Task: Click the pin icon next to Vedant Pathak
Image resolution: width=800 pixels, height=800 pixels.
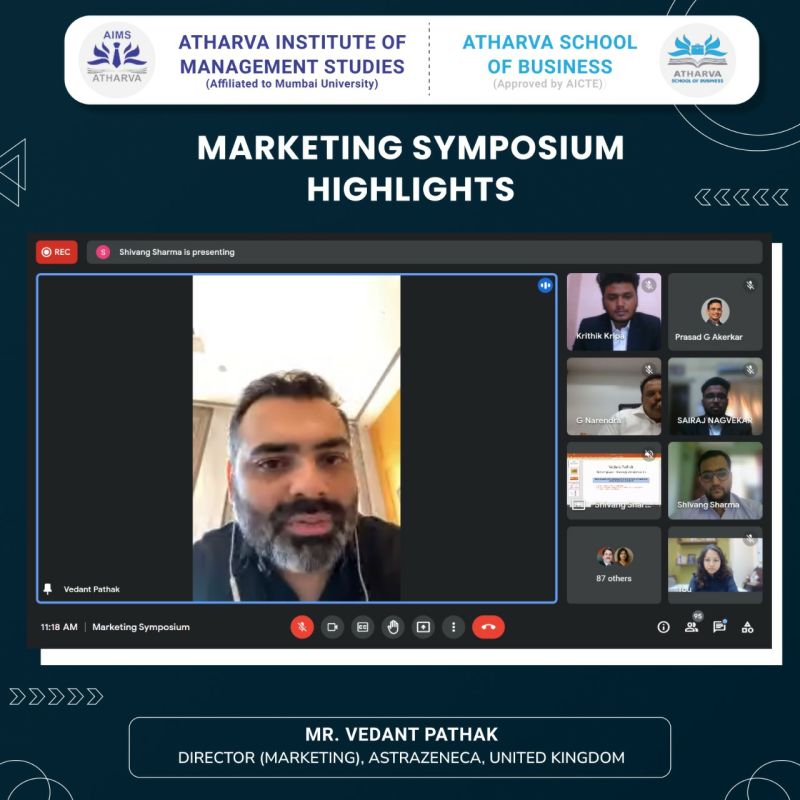Action: click(47, 589)
